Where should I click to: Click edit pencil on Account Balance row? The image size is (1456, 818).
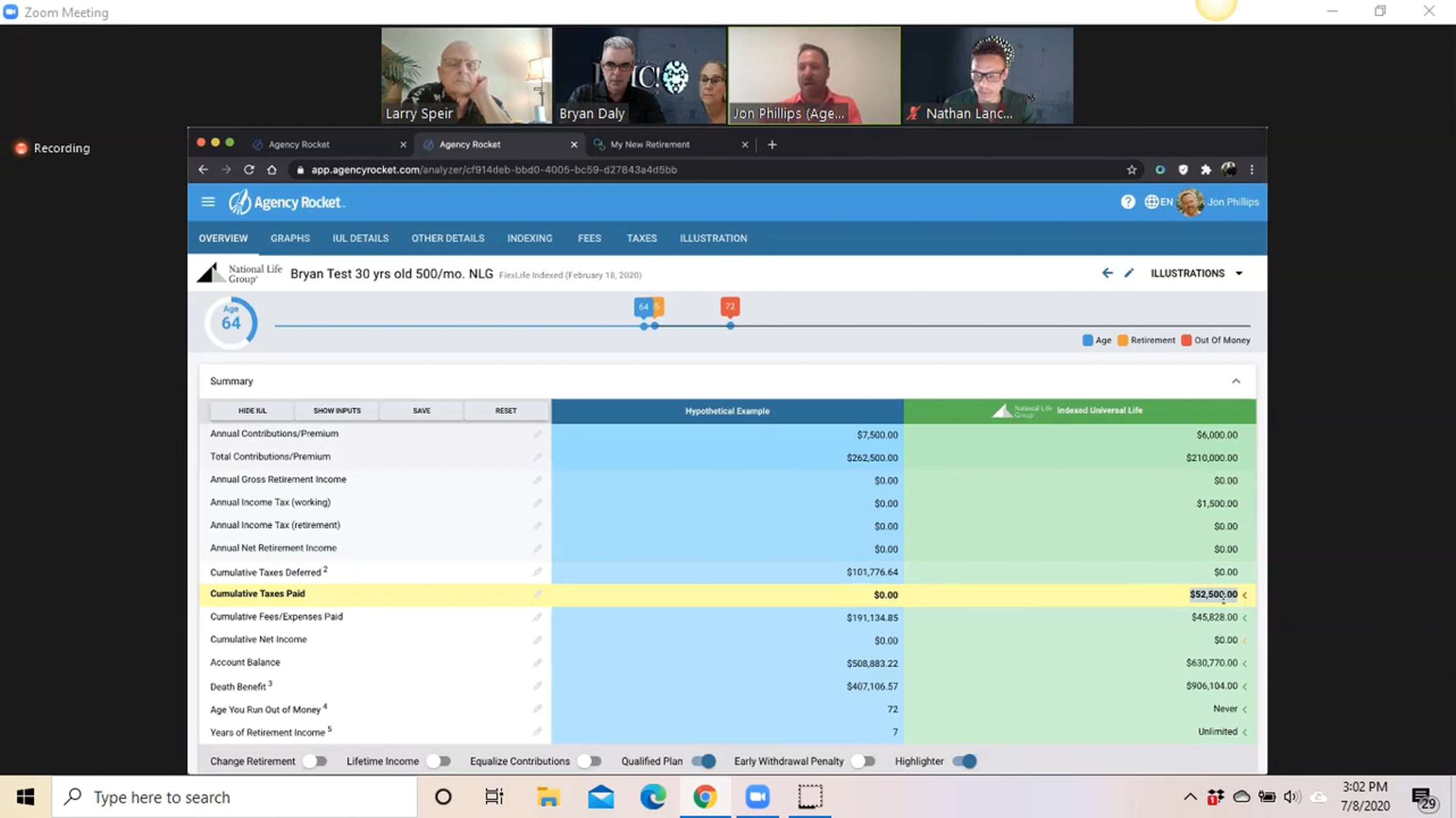pyautogui.click(x=538, y=663)
